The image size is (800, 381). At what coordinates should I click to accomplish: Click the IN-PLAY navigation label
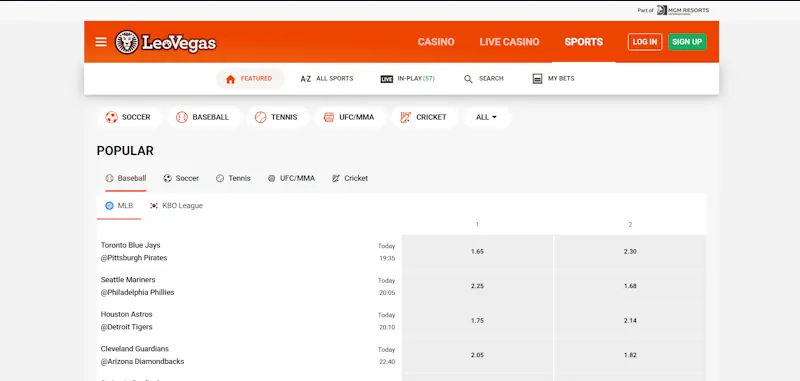(416, 79)
